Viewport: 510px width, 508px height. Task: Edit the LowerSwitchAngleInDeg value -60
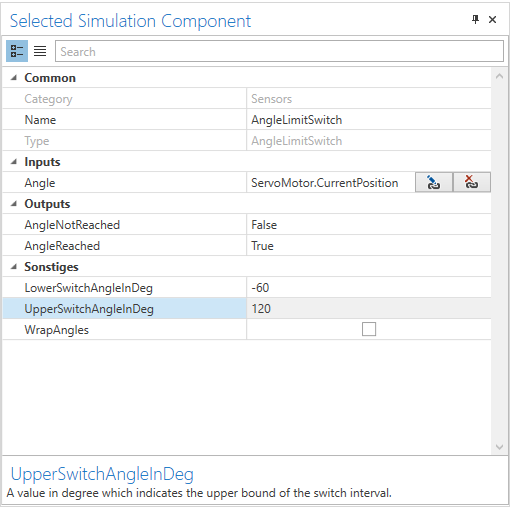(x=260, y=288)
